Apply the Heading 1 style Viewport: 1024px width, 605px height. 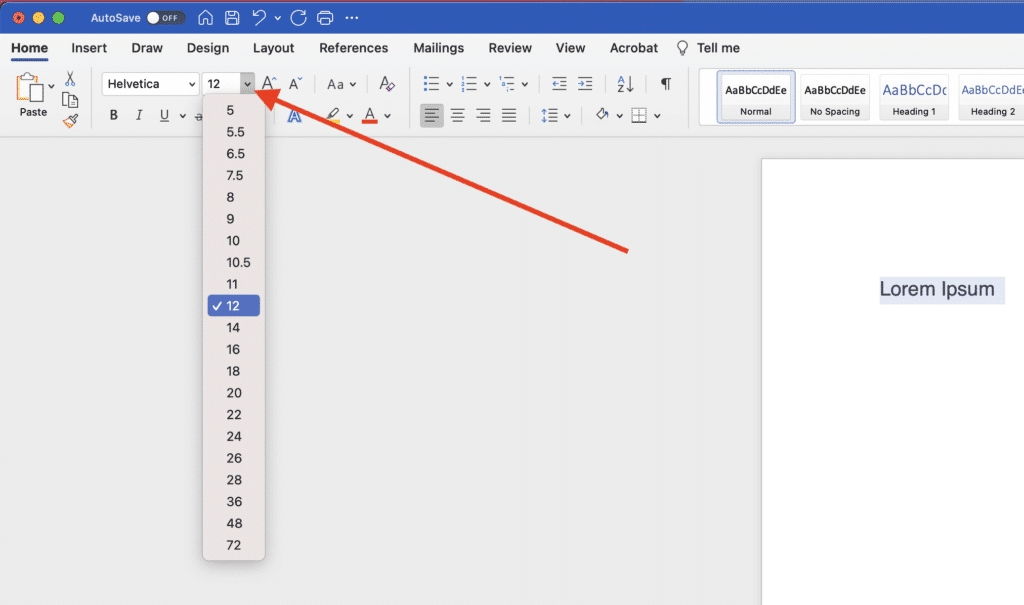pos(914,97)
